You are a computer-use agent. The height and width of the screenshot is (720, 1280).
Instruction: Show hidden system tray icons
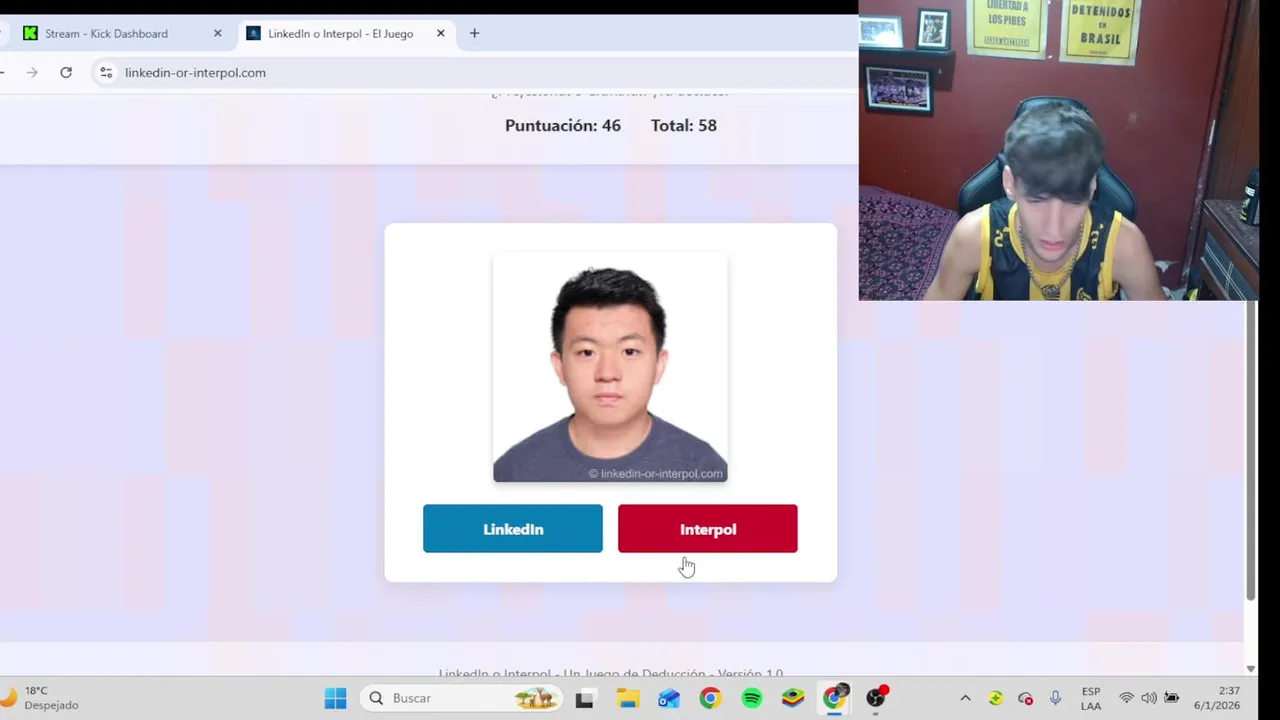pos(965,698)
